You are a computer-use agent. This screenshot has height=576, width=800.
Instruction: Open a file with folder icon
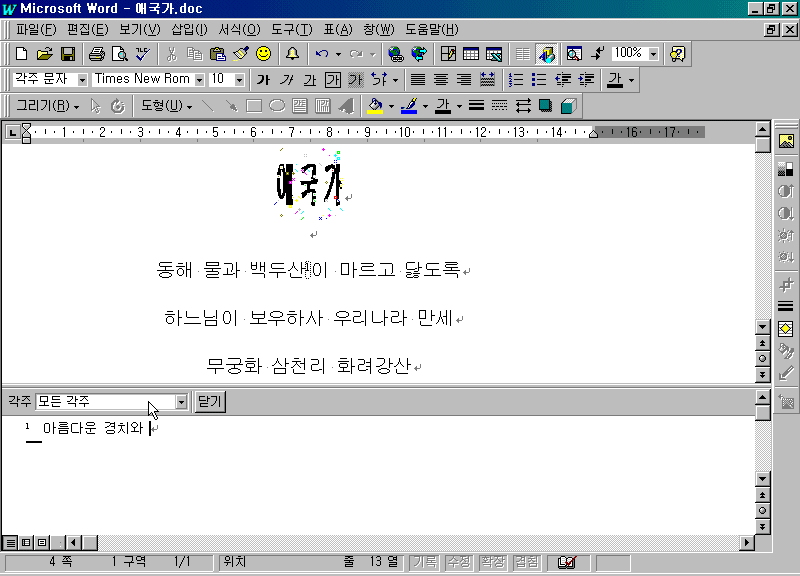click(44, 54)
